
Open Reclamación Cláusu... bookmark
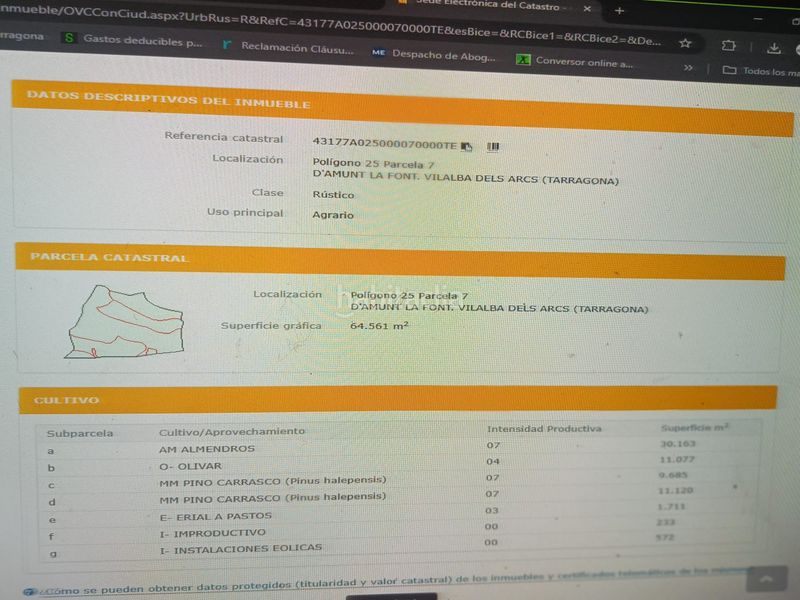tap(288, 47)
